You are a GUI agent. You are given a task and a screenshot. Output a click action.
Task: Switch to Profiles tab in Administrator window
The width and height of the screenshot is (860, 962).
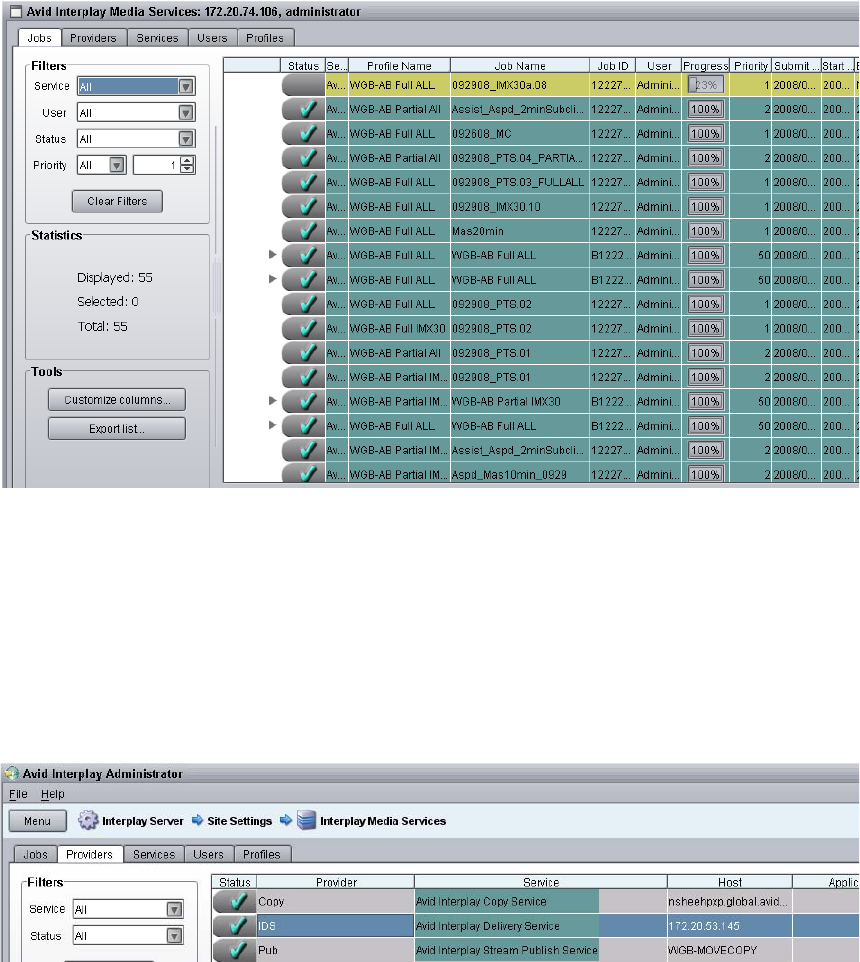(x=261, y=855)
